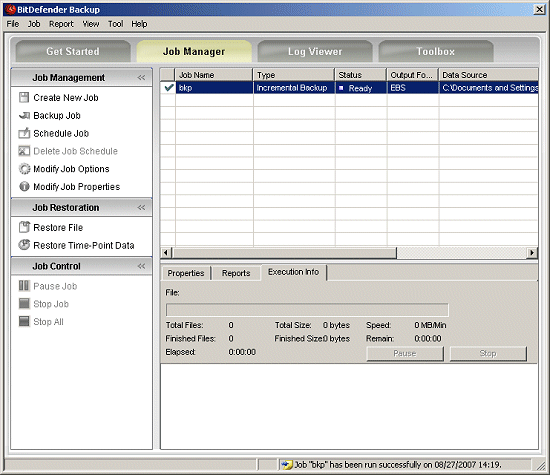This screenshot has height=475, width=550.
Task: Click the Data Source column header
Action: [x=488, y=75]
